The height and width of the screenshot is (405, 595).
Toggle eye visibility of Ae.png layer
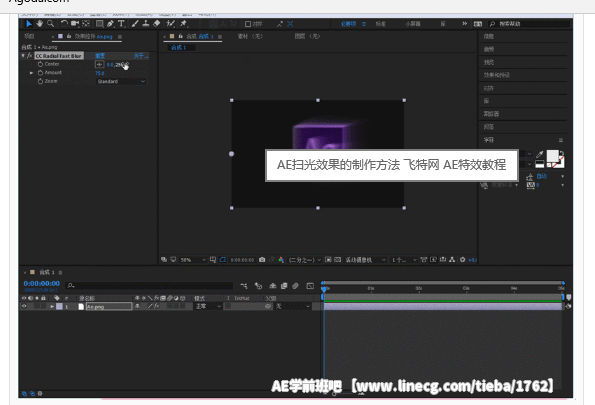[x=24, y=306]
